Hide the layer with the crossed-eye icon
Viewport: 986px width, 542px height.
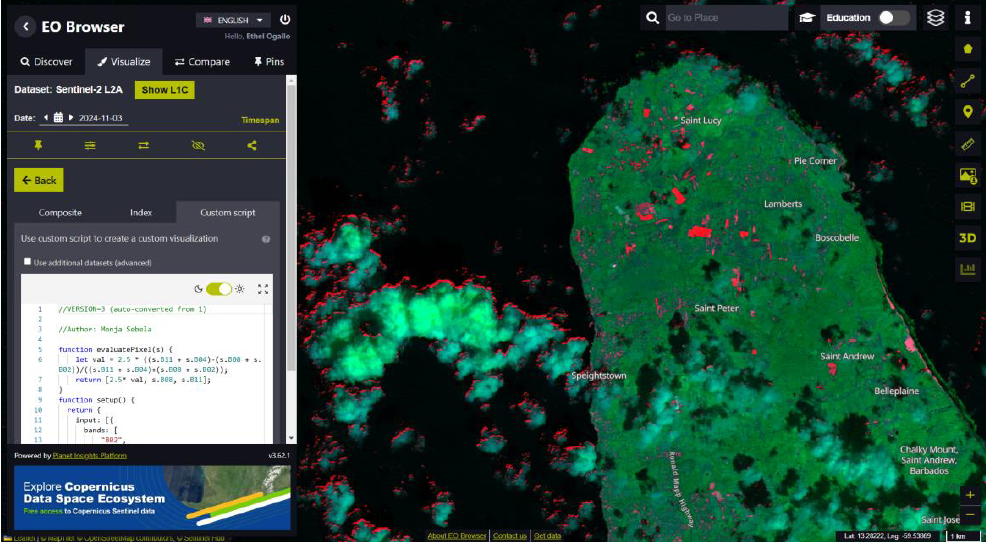(x=198, y=145)
